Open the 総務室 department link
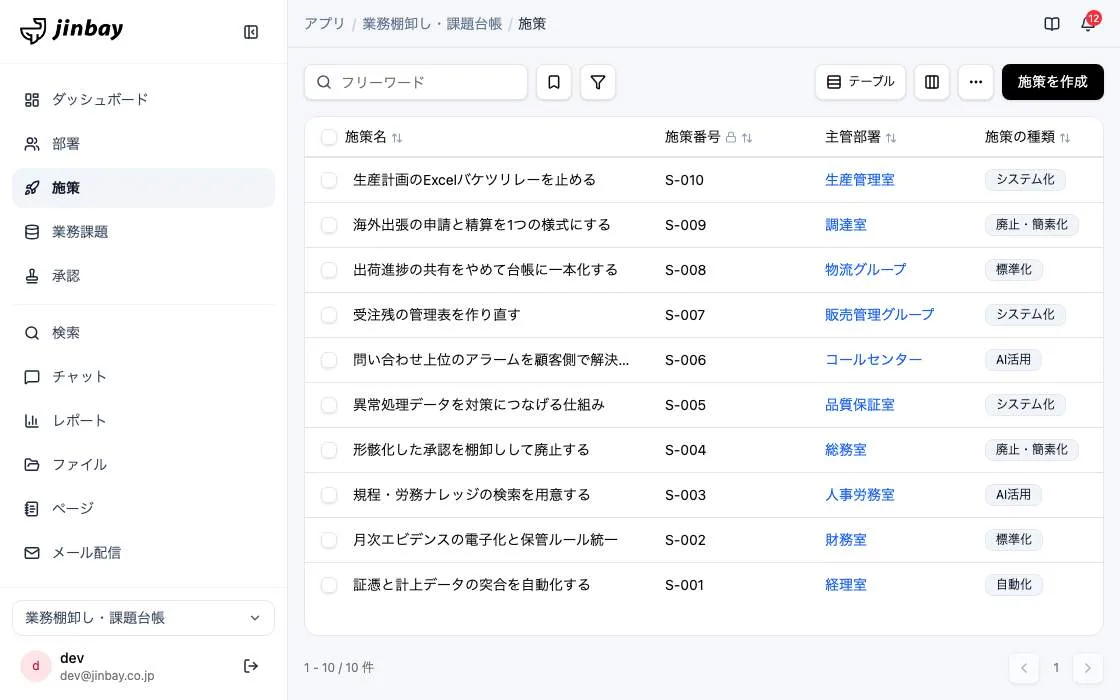The width and height of the screenshot is (1120, 700). (846, 450)
